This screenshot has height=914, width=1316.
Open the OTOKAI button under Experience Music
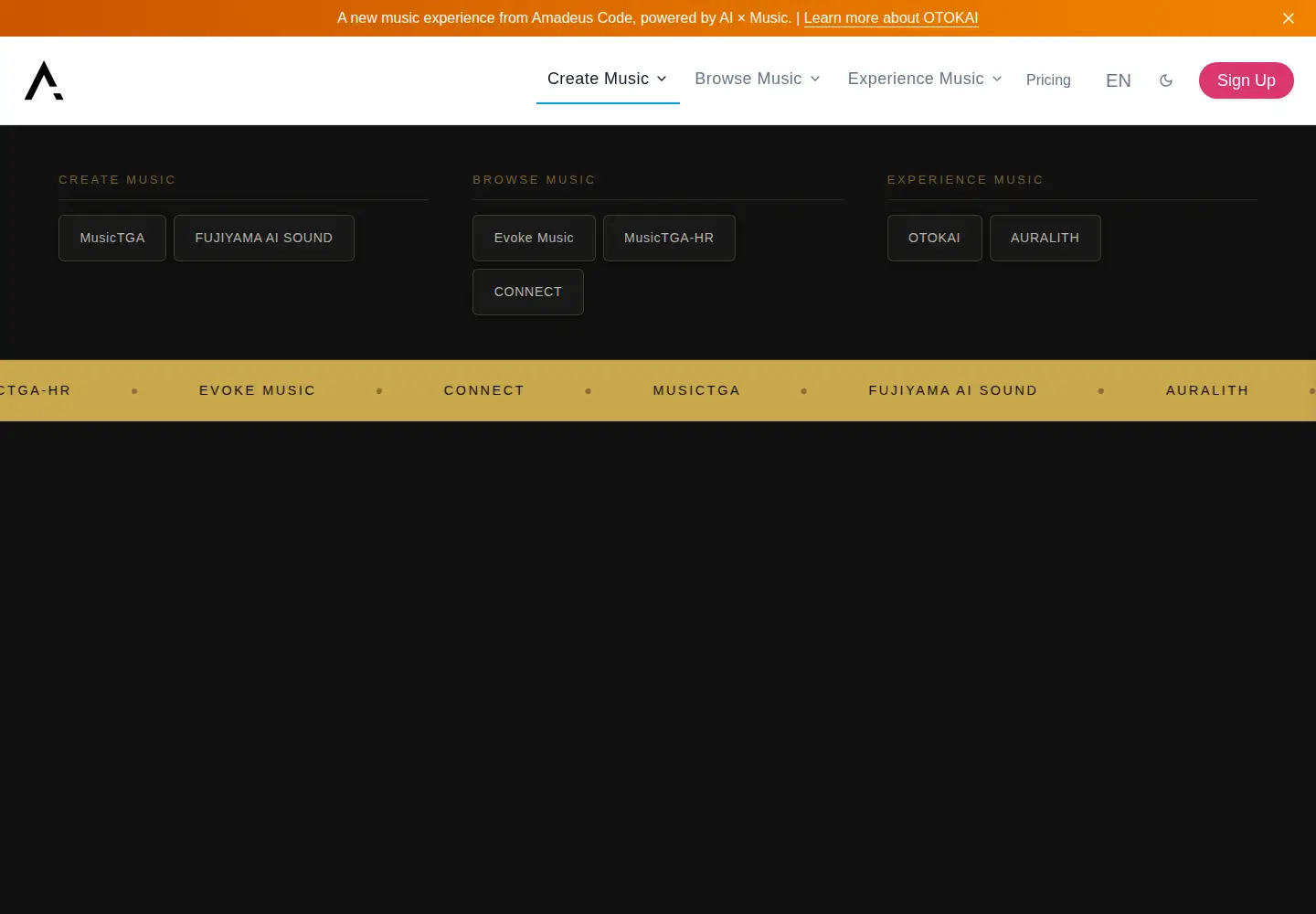point(935,238)
